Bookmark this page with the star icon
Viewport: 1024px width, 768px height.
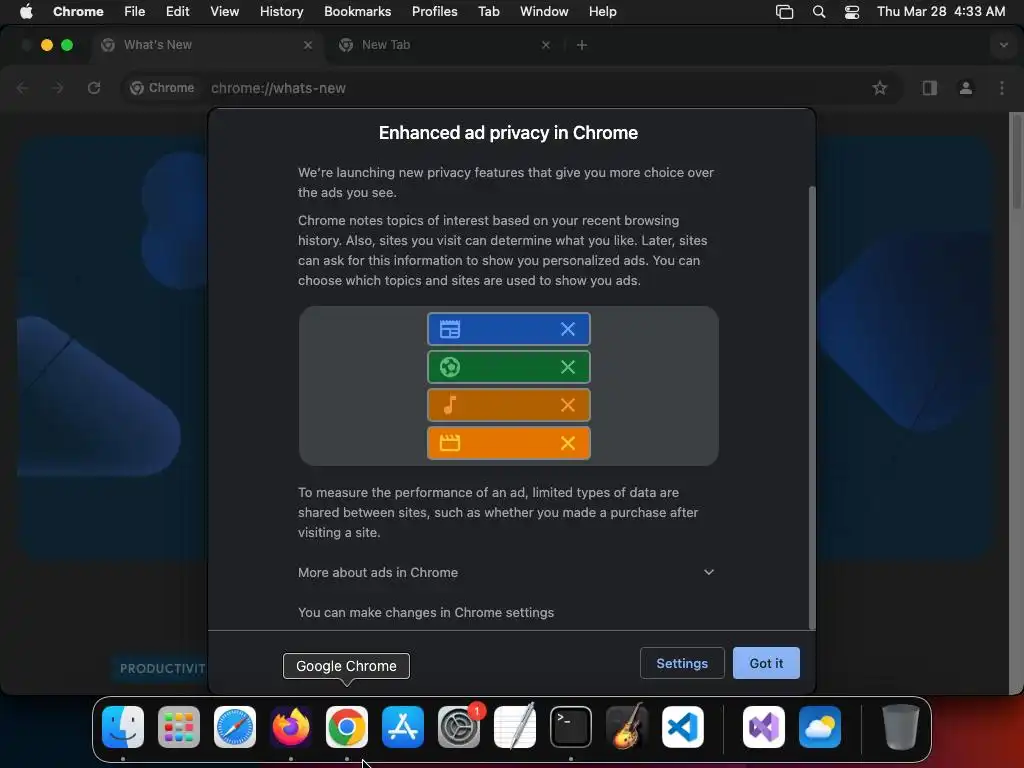click(880, 88)
